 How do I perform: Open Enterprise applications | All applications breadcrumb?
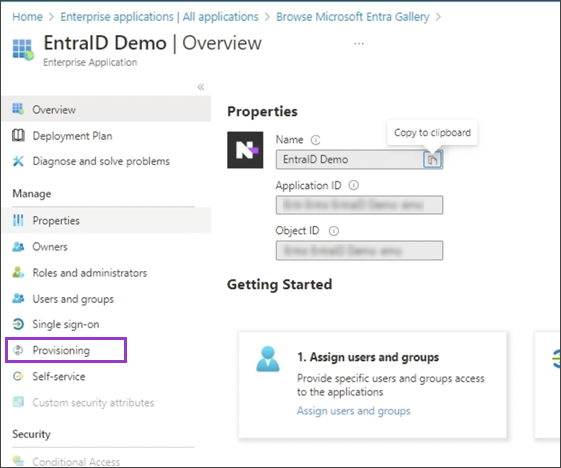pos(159,17)
